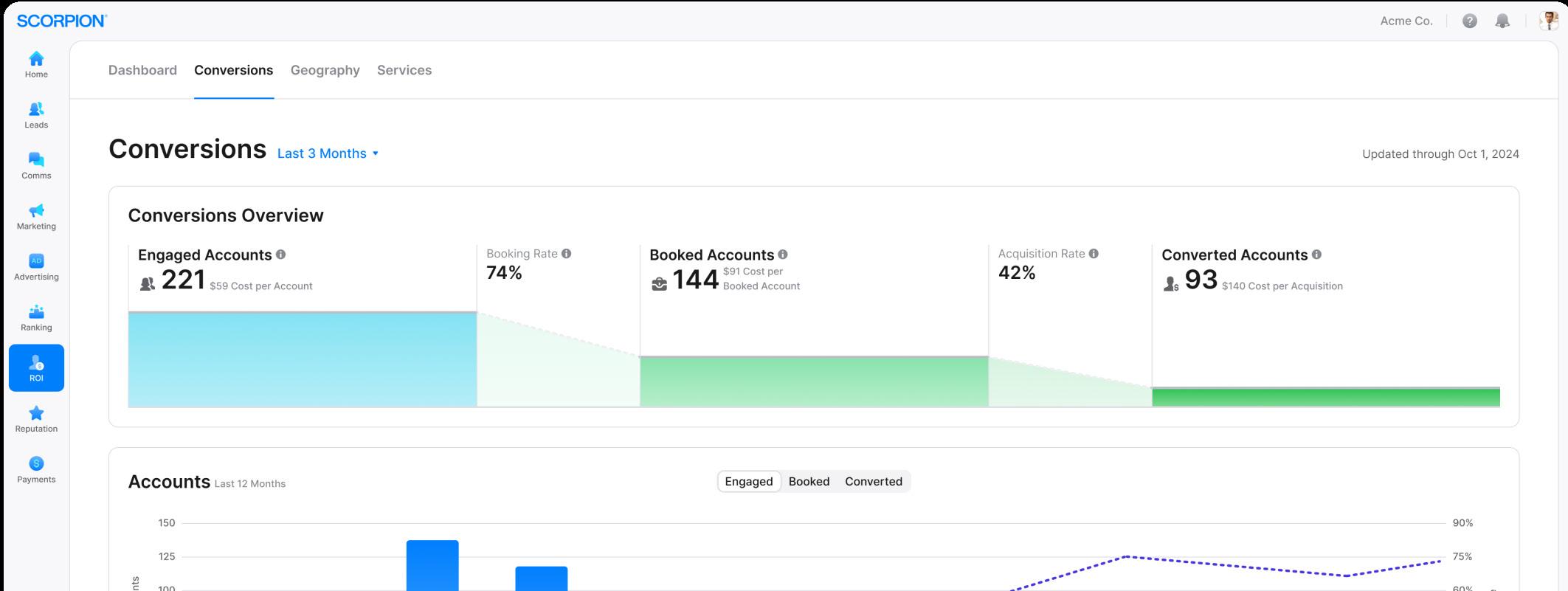This screenshot has height=591, width=1568.
Task: Open the Advertising sidebar icon
Action: (36, 260)
